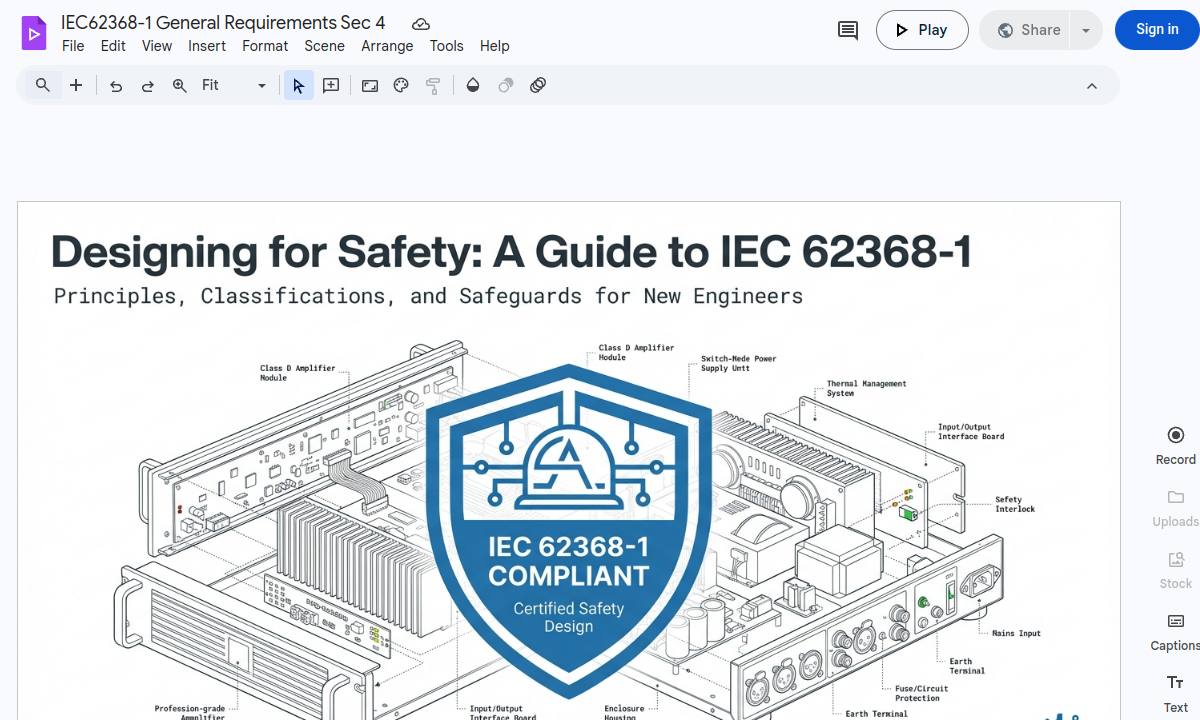Open comment history icon near Play
The height and width of the screenshot is (720, 1200).
tap(848, 30)
